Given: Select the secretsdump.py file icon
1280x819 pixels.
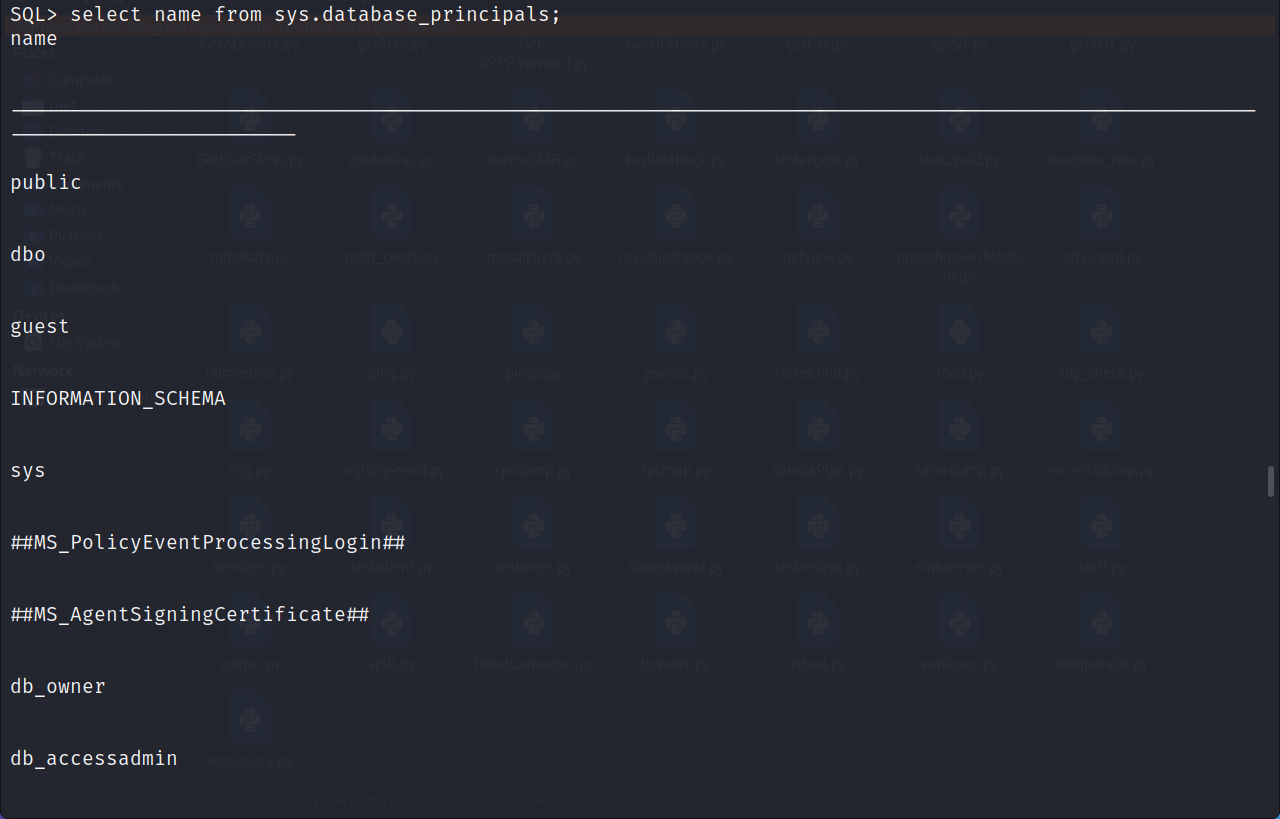Looking at the screenshot, I should pyautogui.click(x=1102, y=427).
